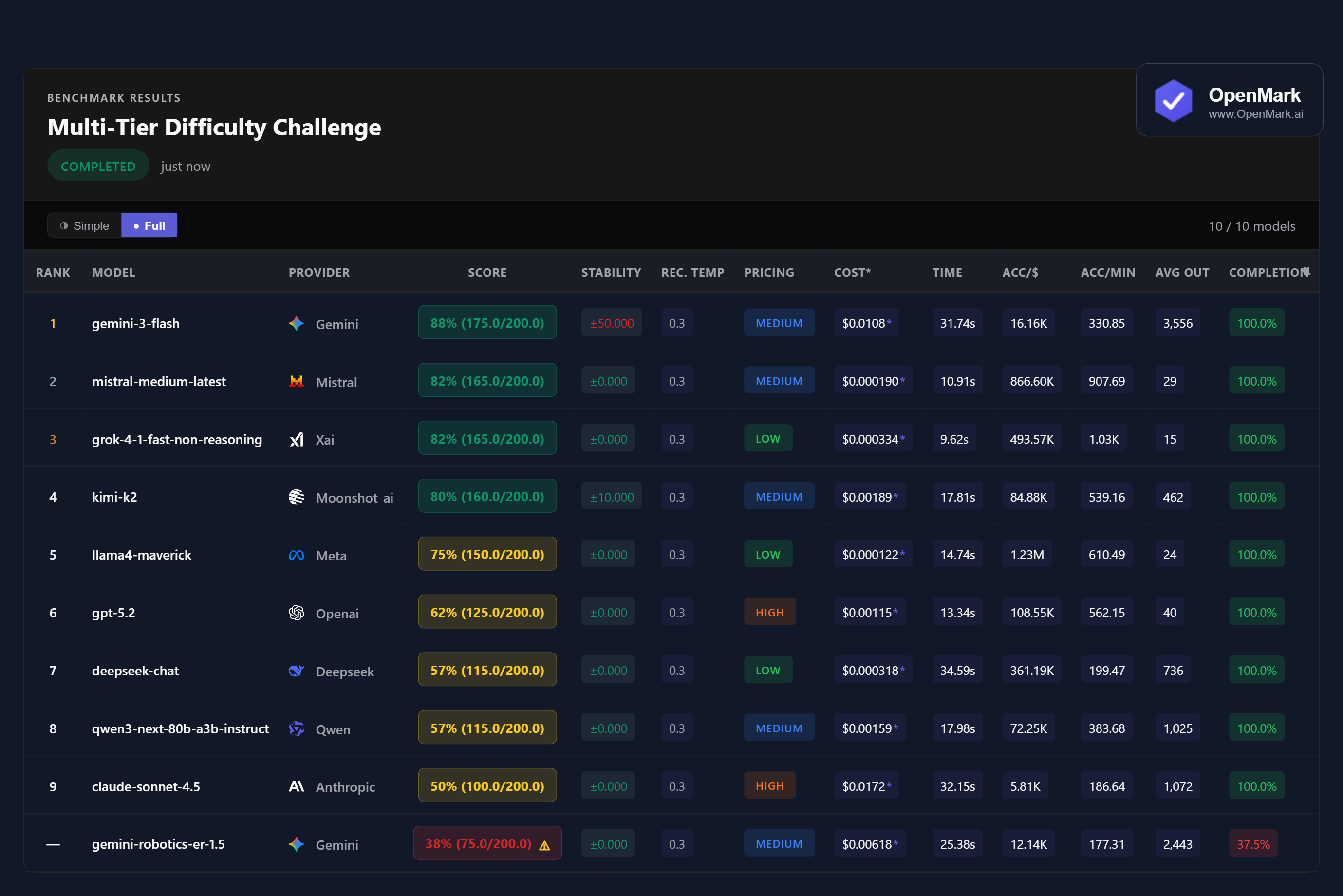The image size is (1343, 896).
Task: Click the Openai logo beside gpt-5.2
Action: coord(297,613)
